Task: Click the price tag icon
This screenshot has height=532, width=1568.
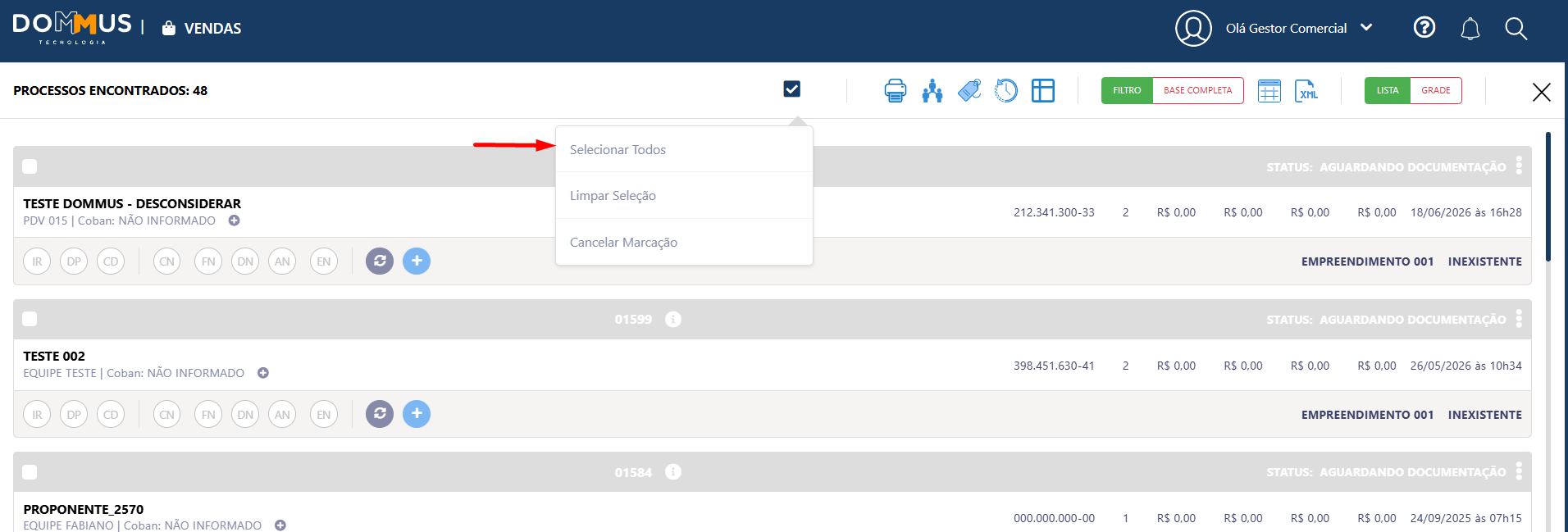Action: (x=969, y=90)
